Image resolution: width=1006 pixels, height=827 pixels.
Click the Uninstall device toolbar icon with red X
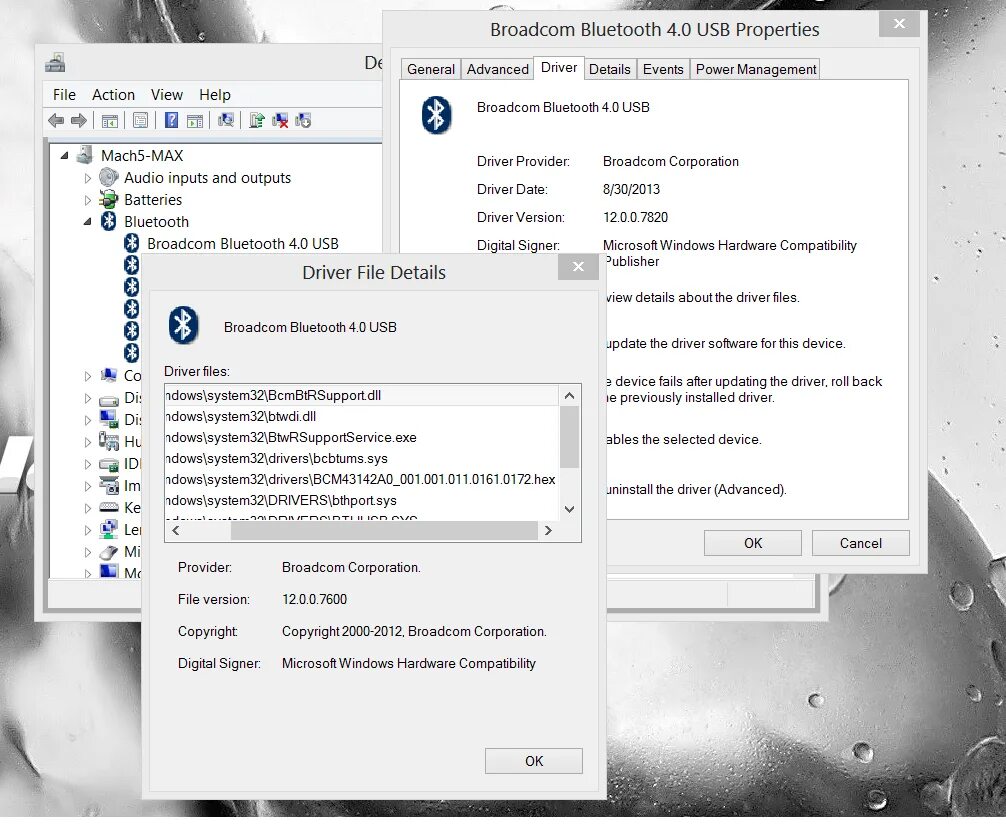(x=280, y=120)
